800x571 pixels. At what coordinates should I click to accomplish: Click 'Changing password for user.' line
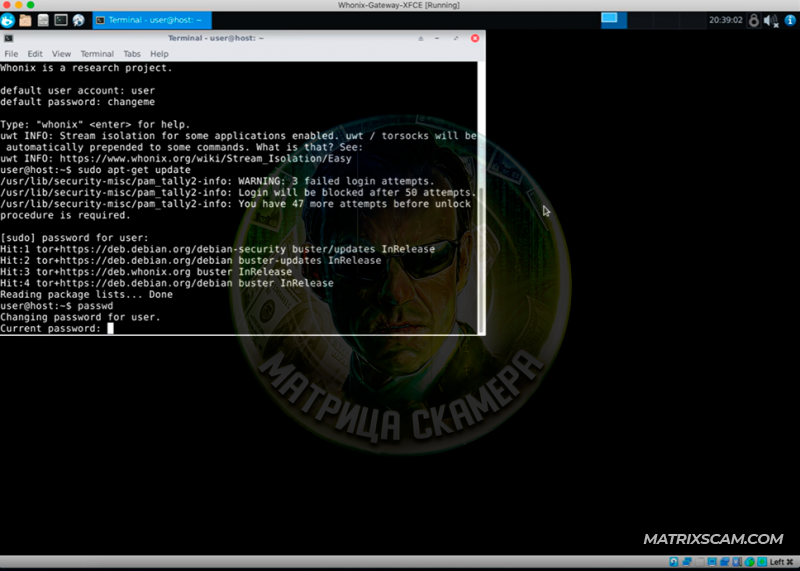(x=80, y=317)
